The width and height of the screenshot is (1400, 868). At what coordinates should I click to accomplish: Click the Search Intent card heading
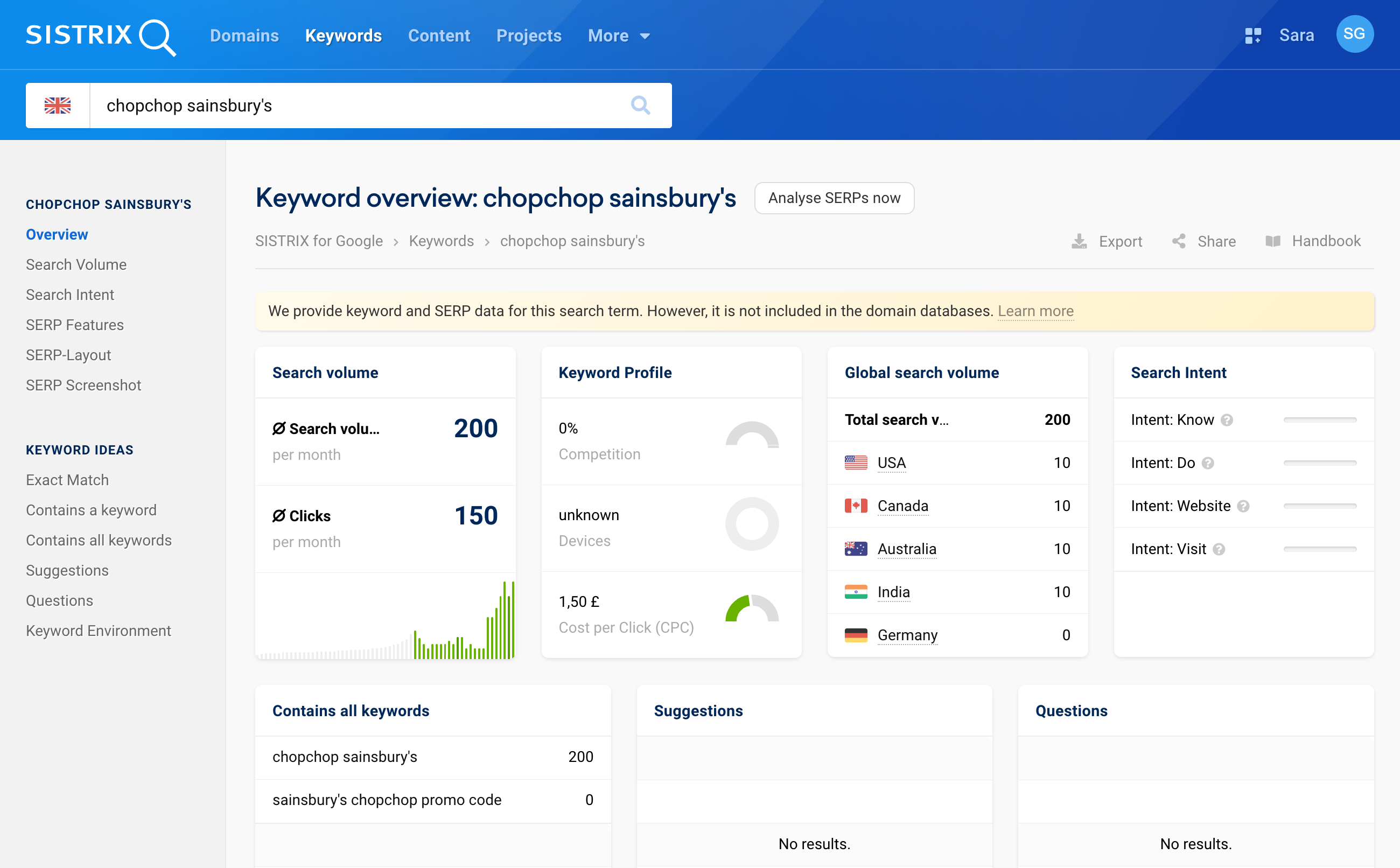(1179, 373)
